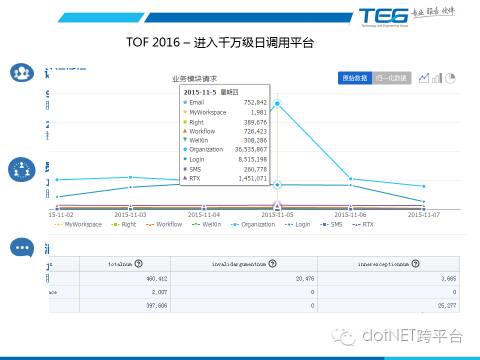Click Login data point on 2015-11-05
The image size is (480, 360).
[277, 185]
